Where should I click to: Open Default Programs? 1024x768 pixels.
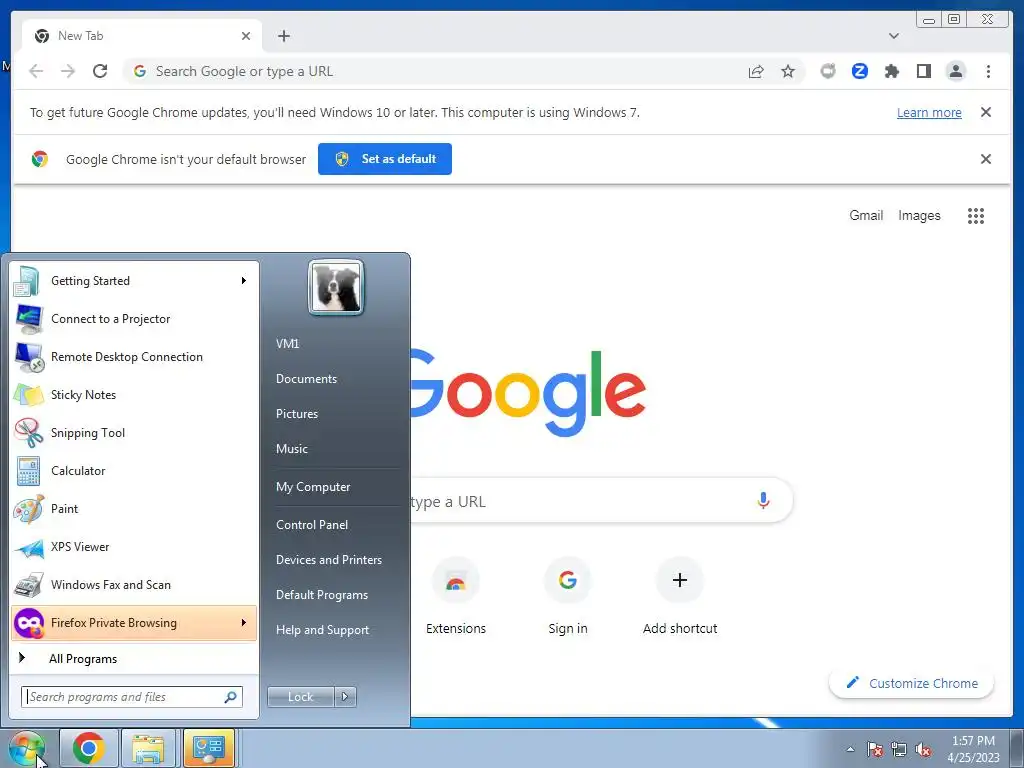click(321, 595)
